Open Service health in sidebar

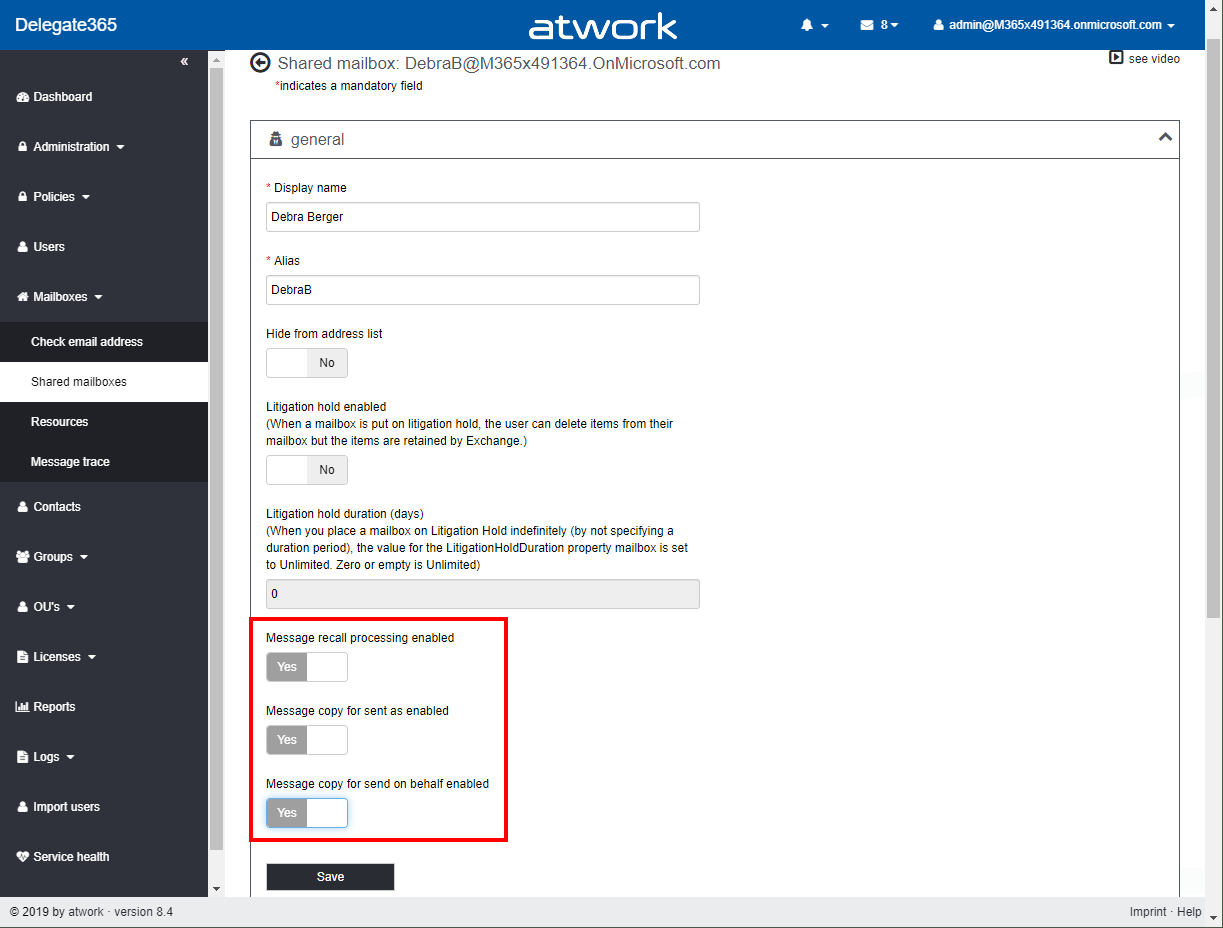(70, 857)
